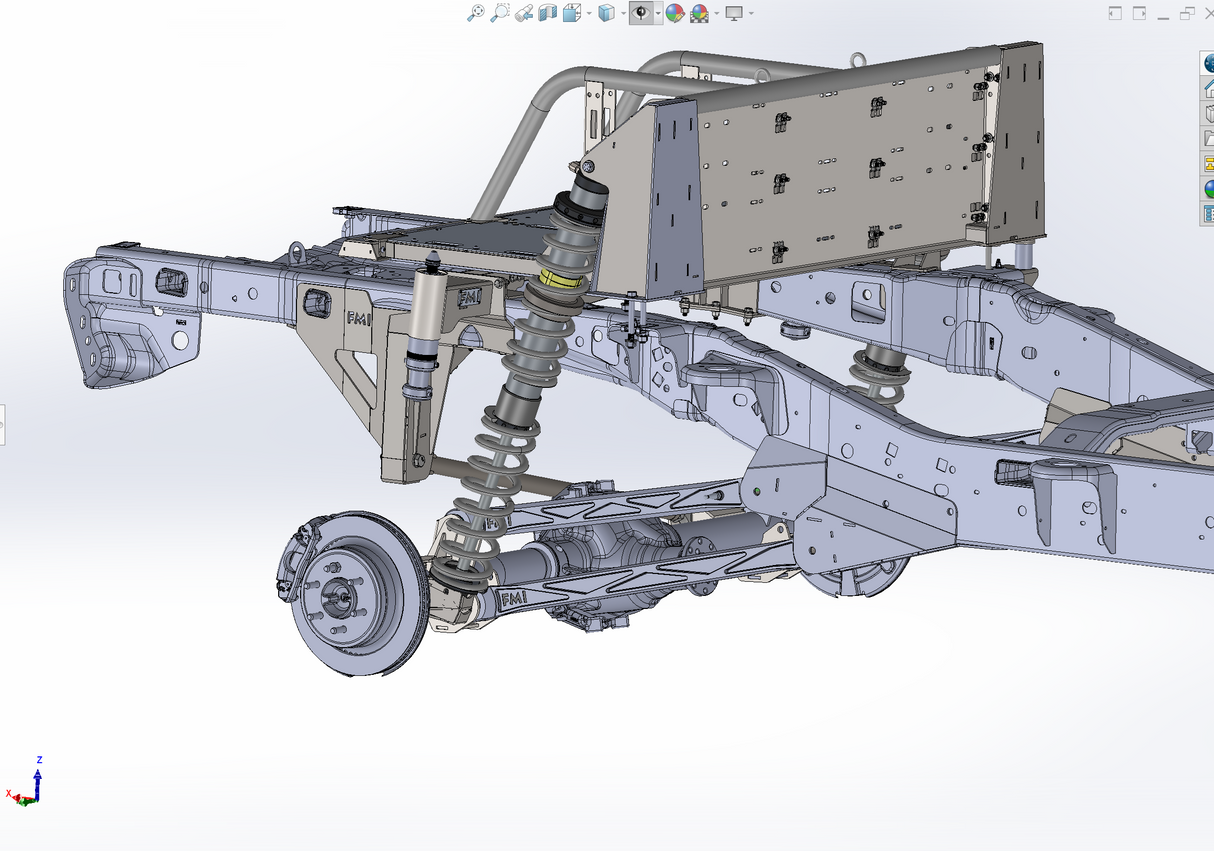This screenshot has width=1214, height=851.
Task: Toggle the Display Style cube icon
Action: coord(608,13)
